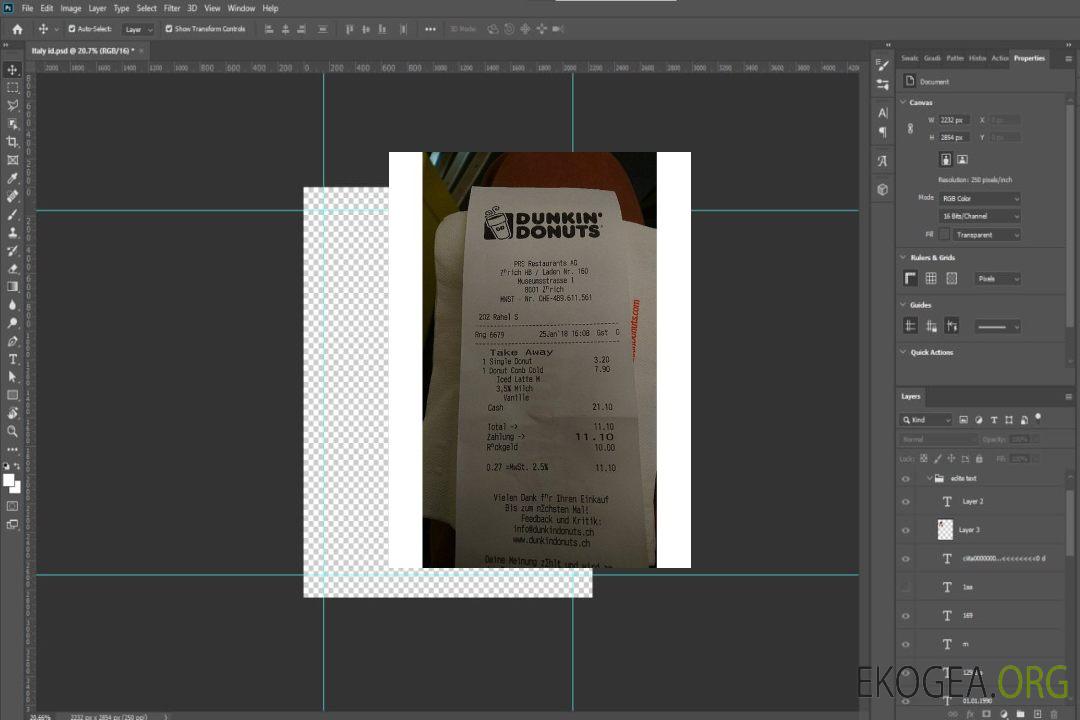This screenshot has height=720, width=1080.
Task: Click the foreground color swatch
Action: coord(9,480)
